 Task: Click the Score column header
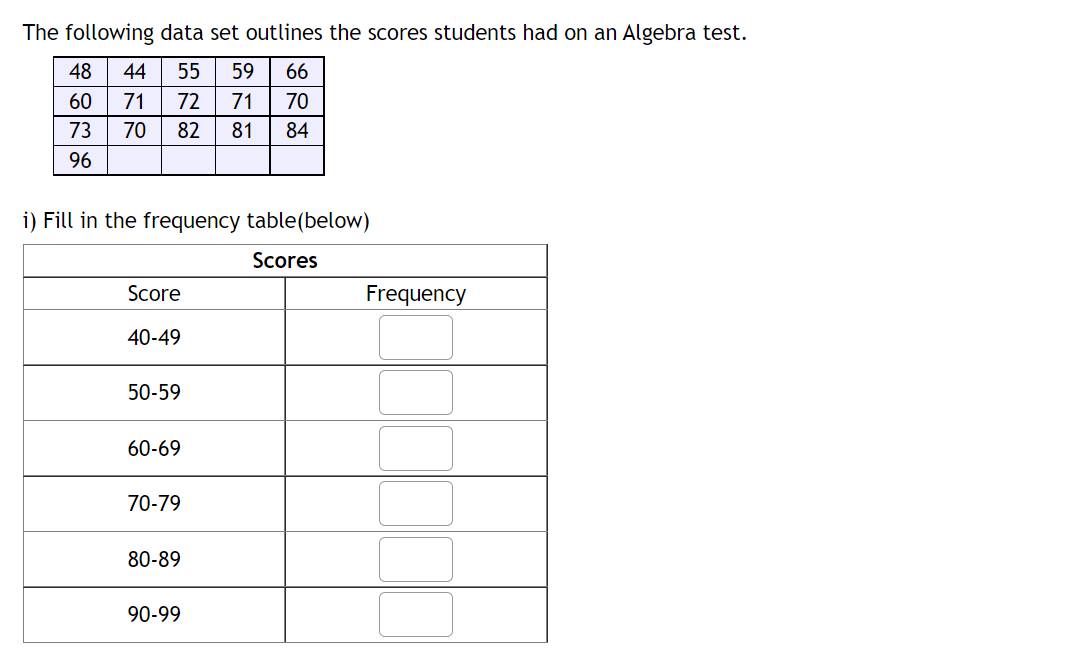(x=153, y=293)
